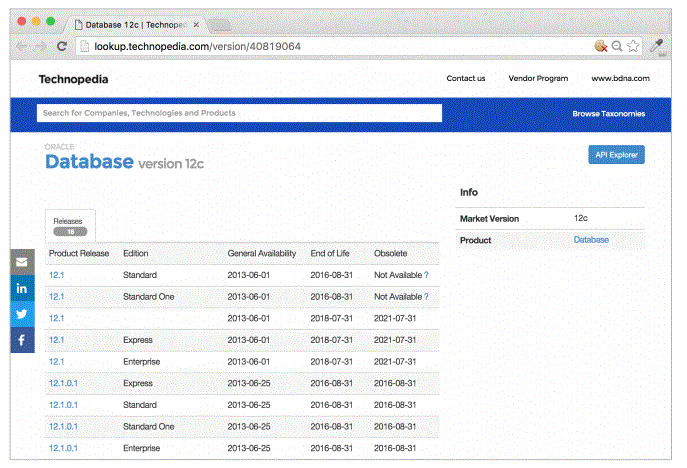The width and height of the screenshot is (687, 468).
Task: Click the Edition column header
Action: (x=135, y=253)
